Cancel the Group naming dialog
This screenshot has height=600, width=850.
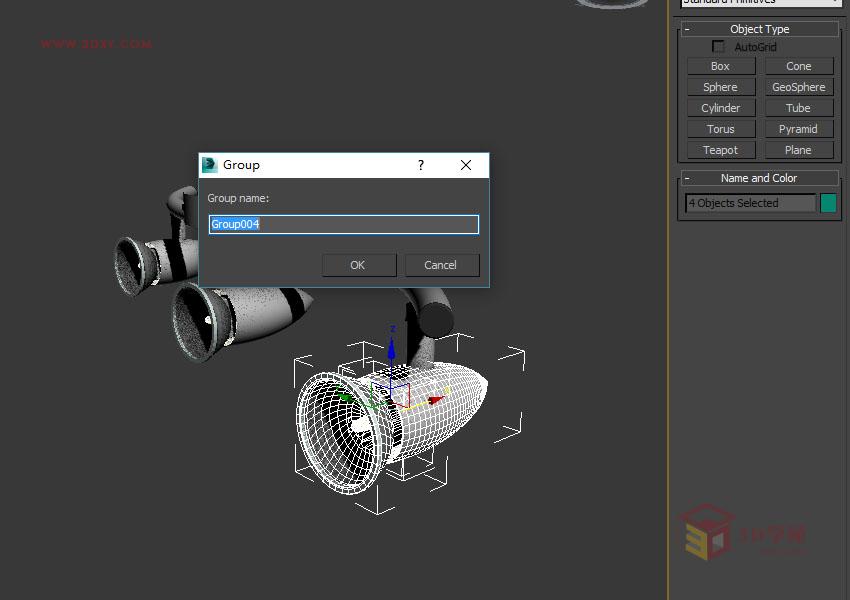[x=441, y=264]
